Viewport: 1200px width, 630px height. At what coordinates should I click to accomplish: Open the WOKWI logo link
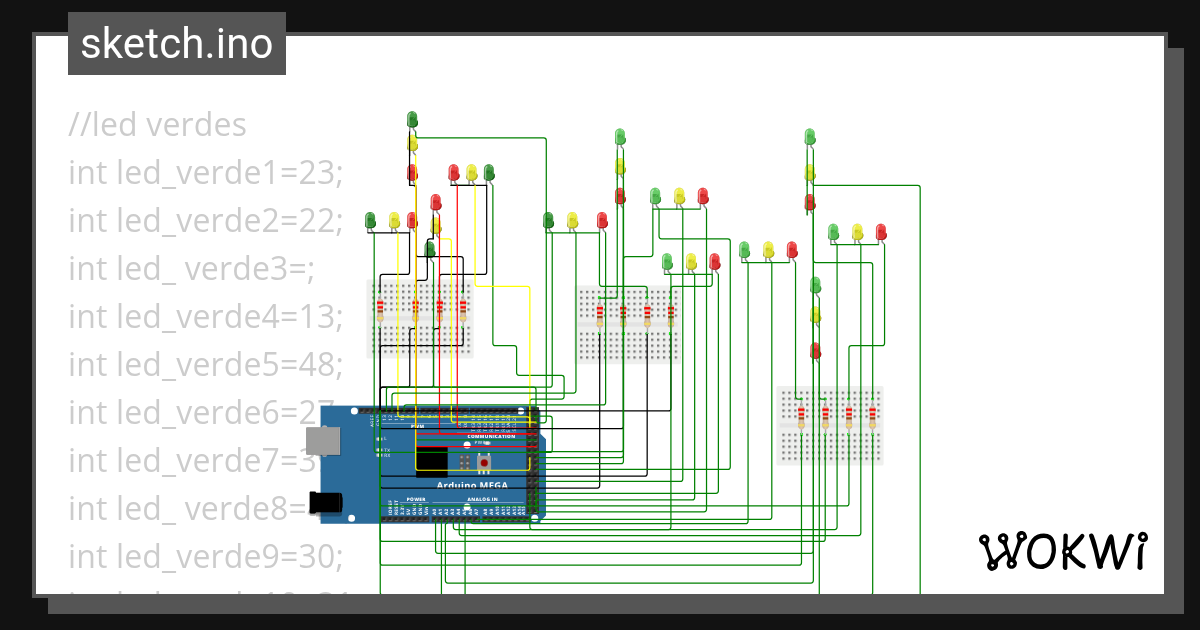1063,551
